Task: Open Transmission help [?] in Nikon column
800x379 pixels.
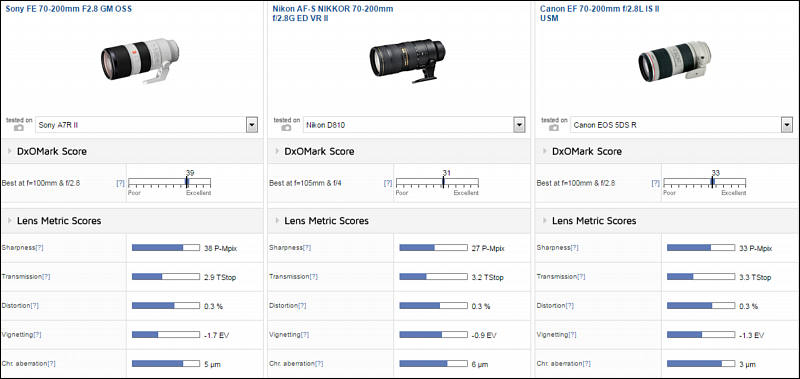Action: [x=313, y=276]
